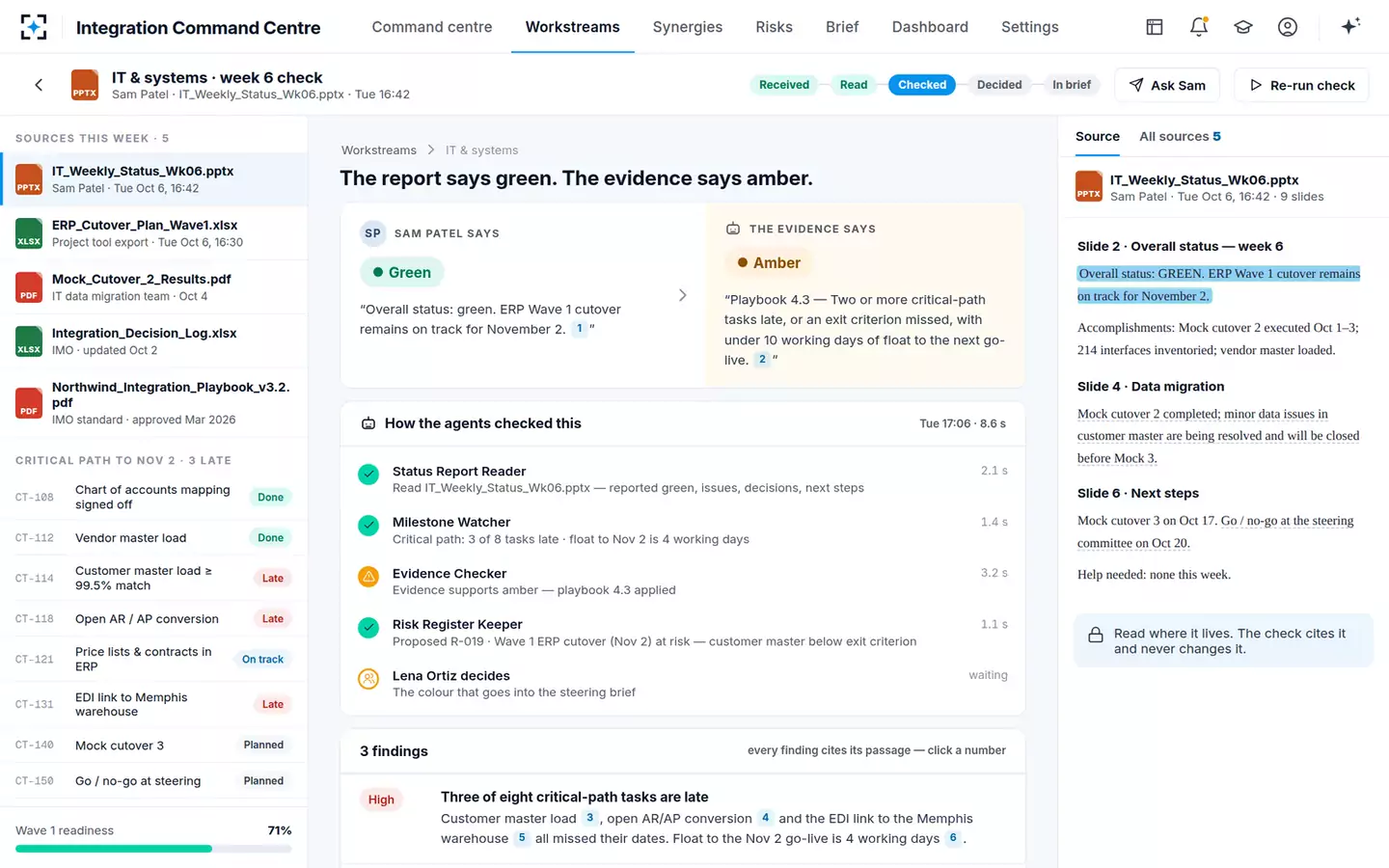Open ERP_Cutover_Plan_Wave1.xlsx source
1389x868 pixels.
(x=154, y=233)
